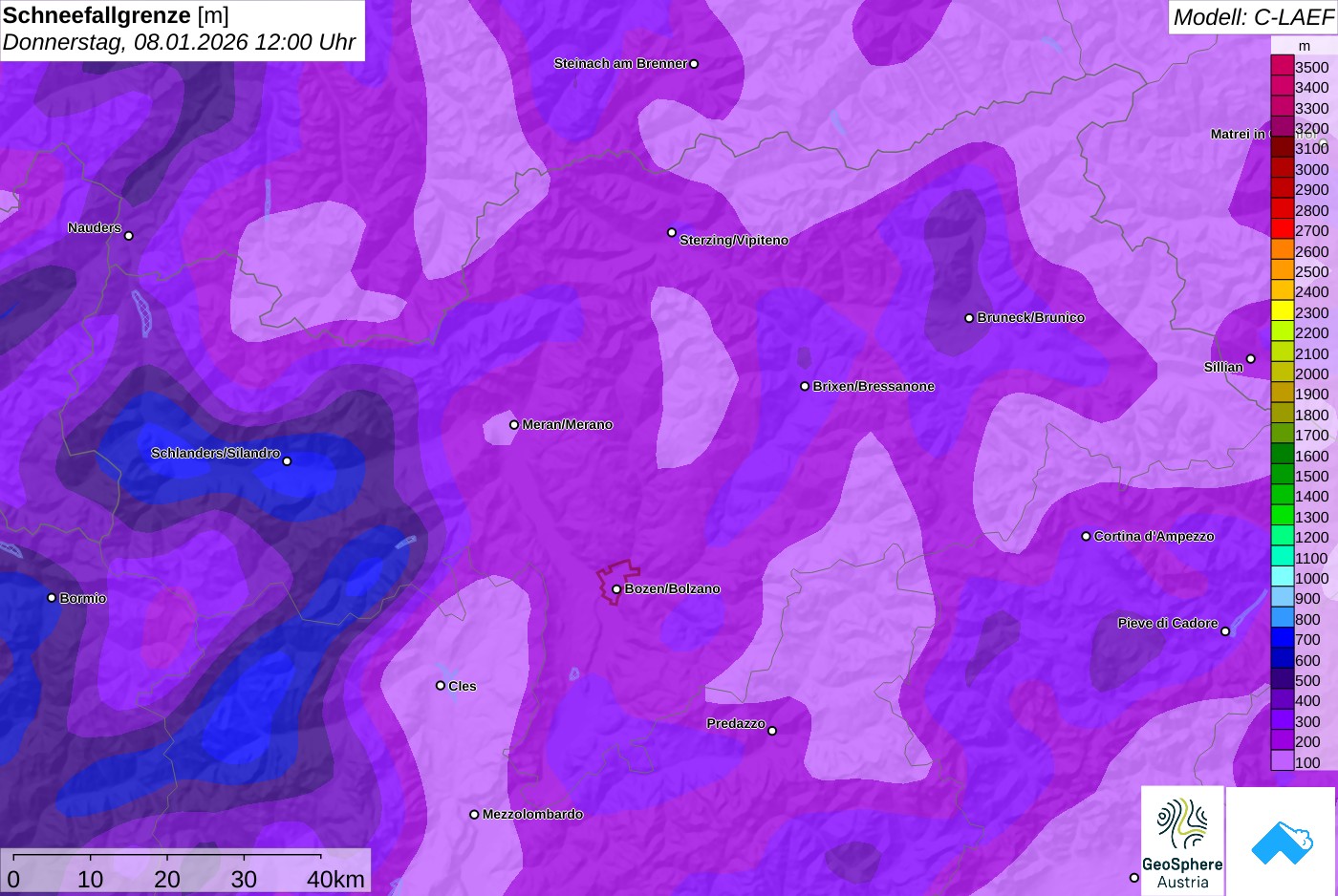Click the Bruneck/Brunico marker dot
Viewport: 1338px width, 896px height.
point(969,318)
